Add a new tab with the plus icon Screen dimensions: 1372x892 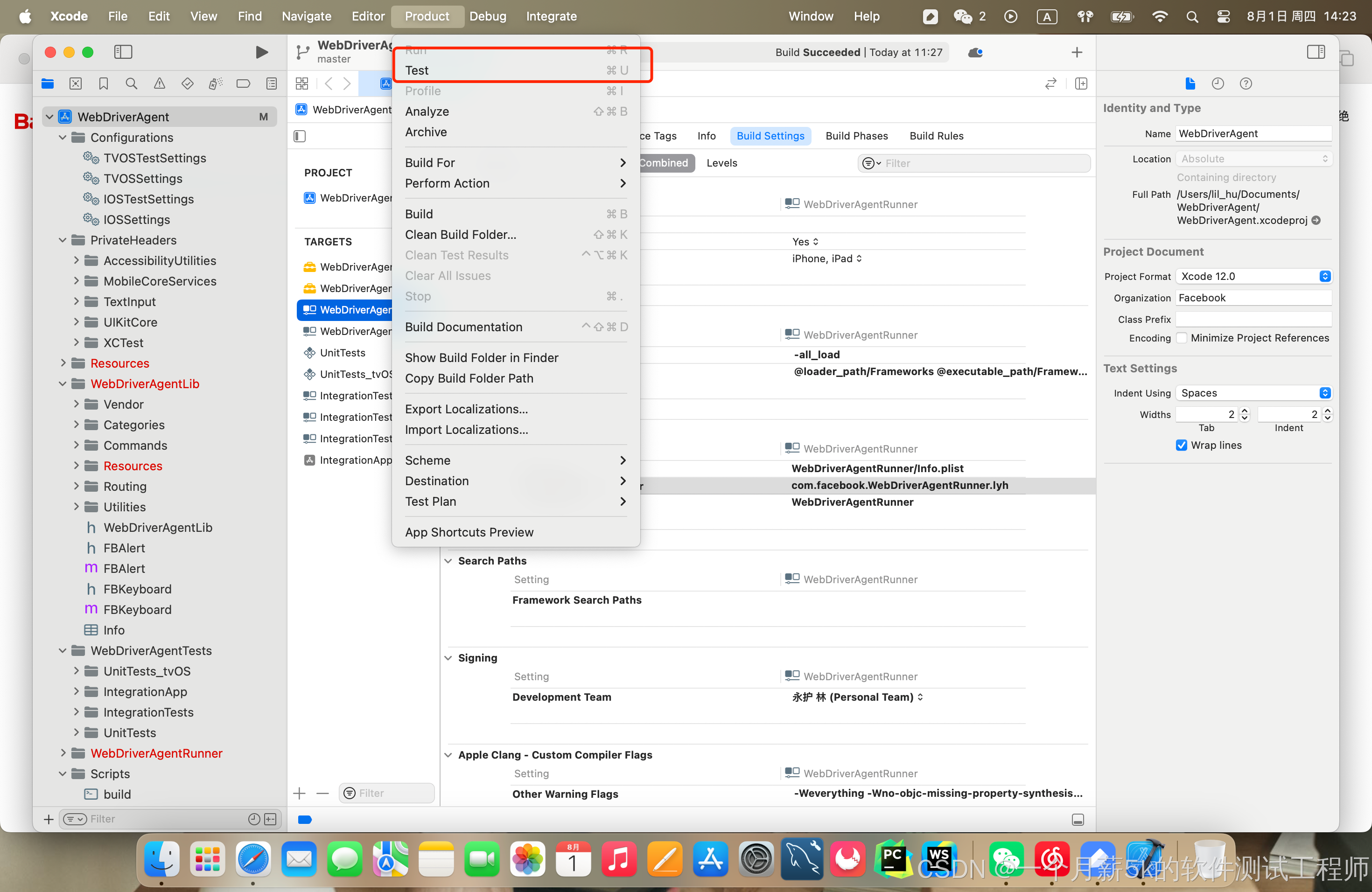point(1077,53)
